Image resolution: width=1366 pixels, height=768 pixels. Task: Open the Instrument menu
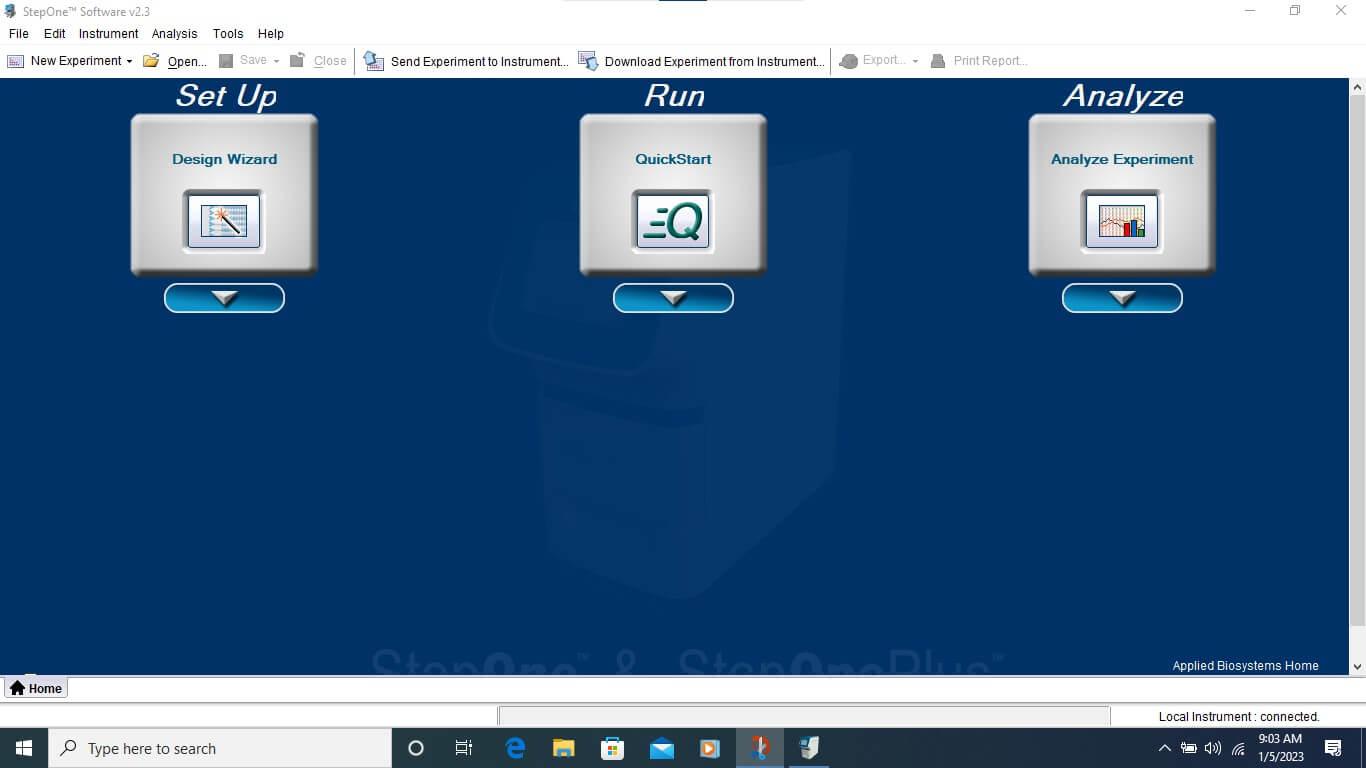(x=108, y=34)
